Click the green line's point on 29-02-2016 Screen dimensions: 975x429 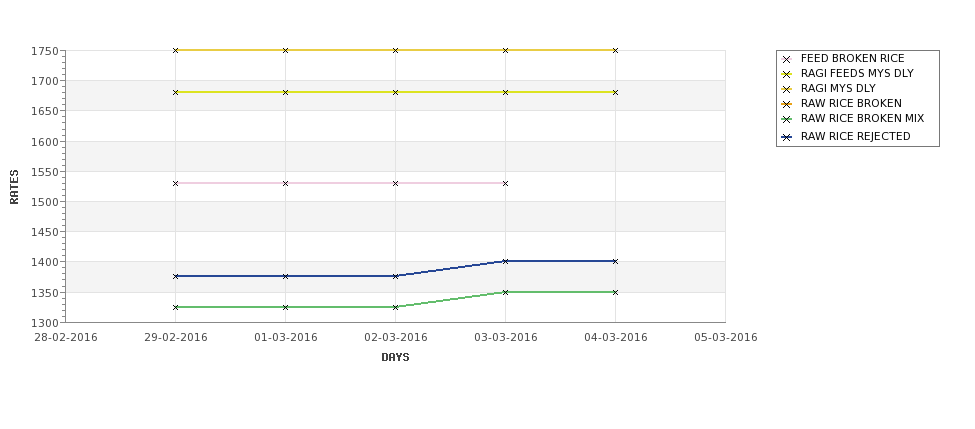click(175, 307)
